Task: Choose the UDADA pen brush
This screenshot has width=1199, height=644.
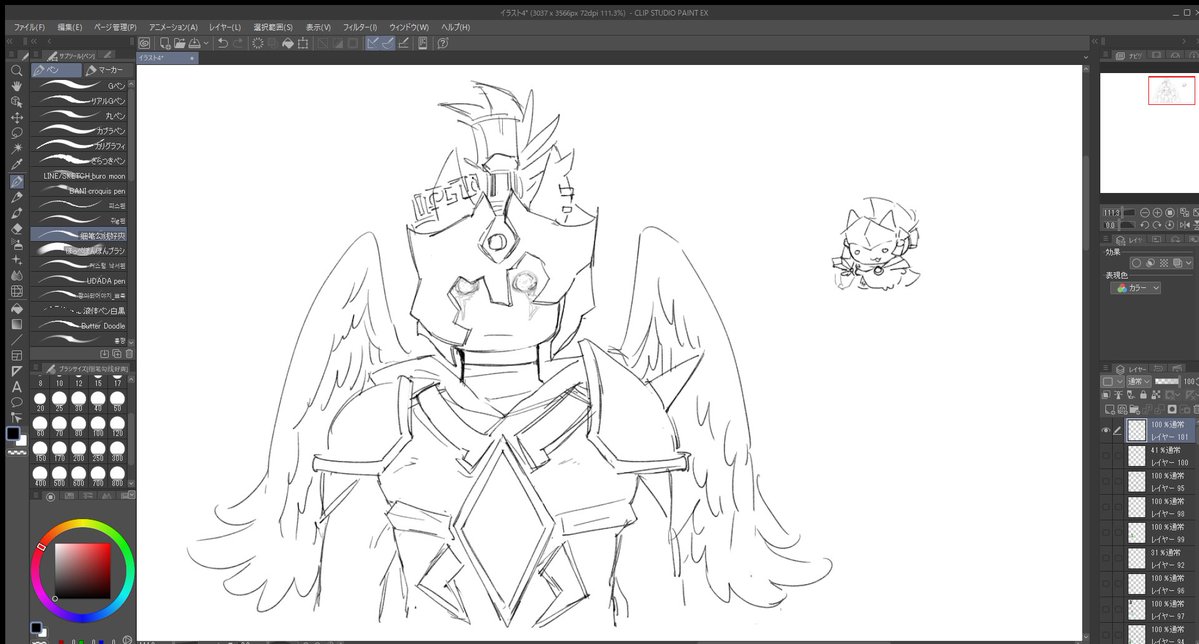Action: tap(80, 281)
